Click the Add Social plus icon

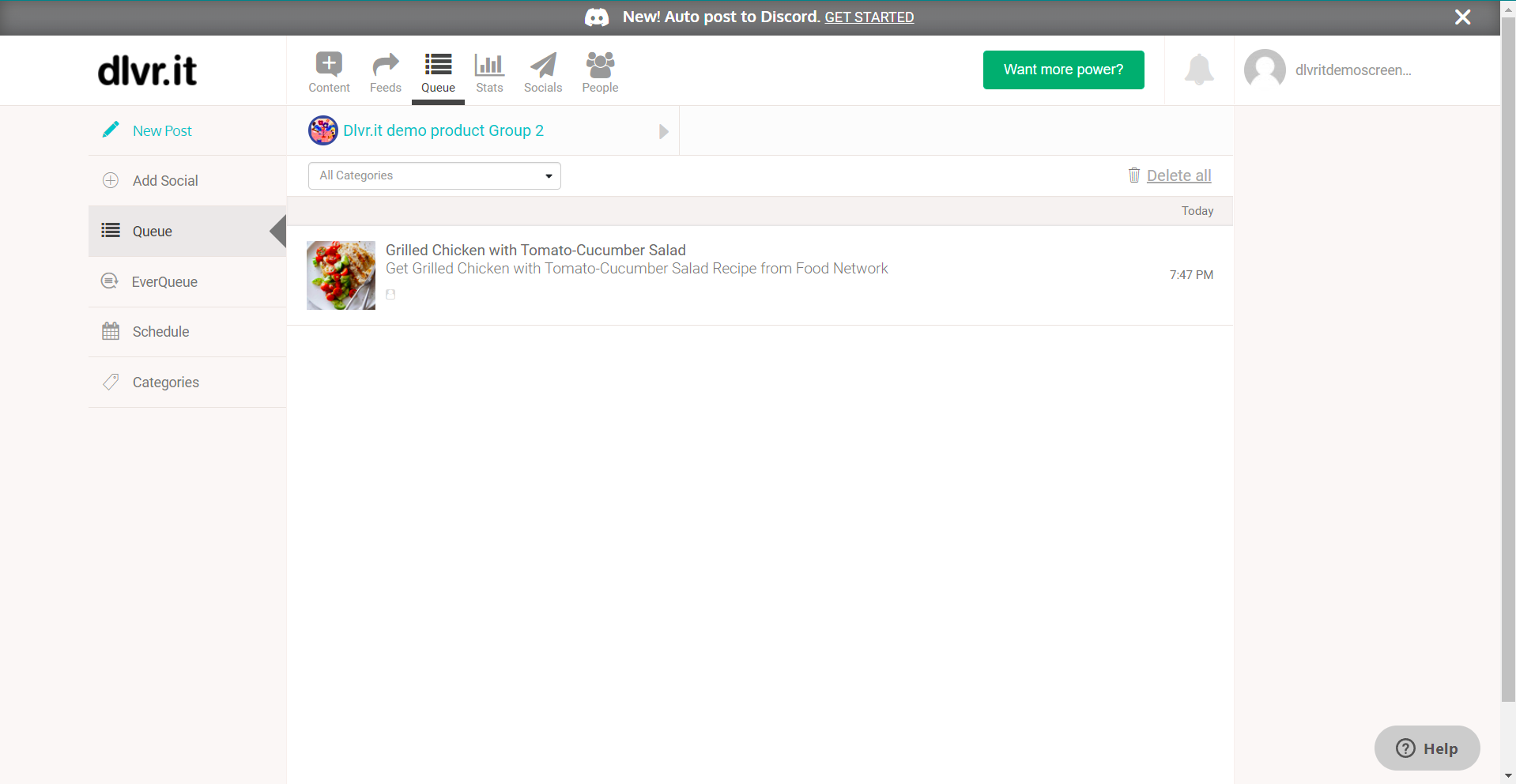[x=111, y=180]
